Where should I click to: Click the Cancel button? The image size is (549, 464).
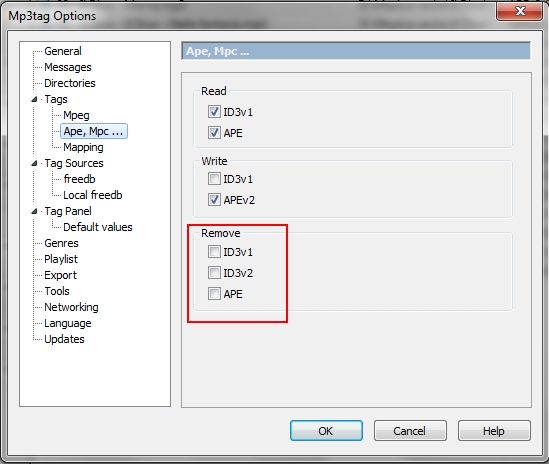point(410,431)
